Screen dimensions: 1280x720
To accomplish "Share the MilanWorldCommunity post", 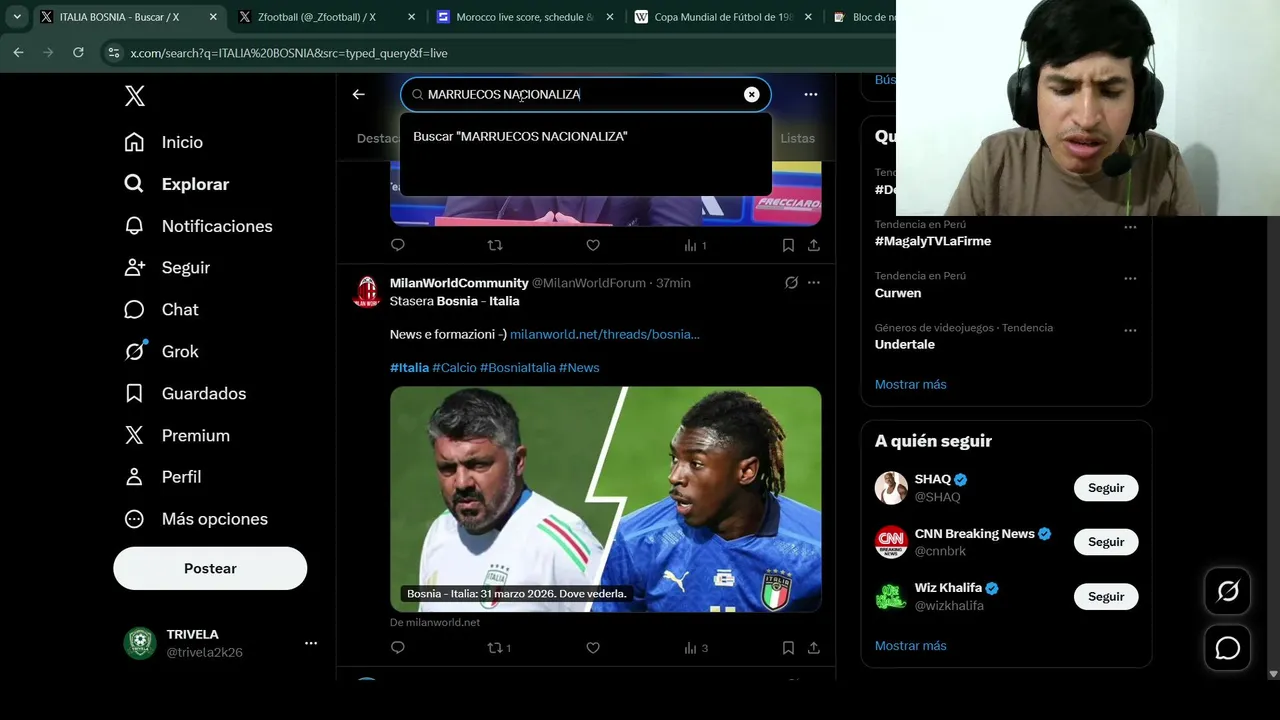I will 814,648.
